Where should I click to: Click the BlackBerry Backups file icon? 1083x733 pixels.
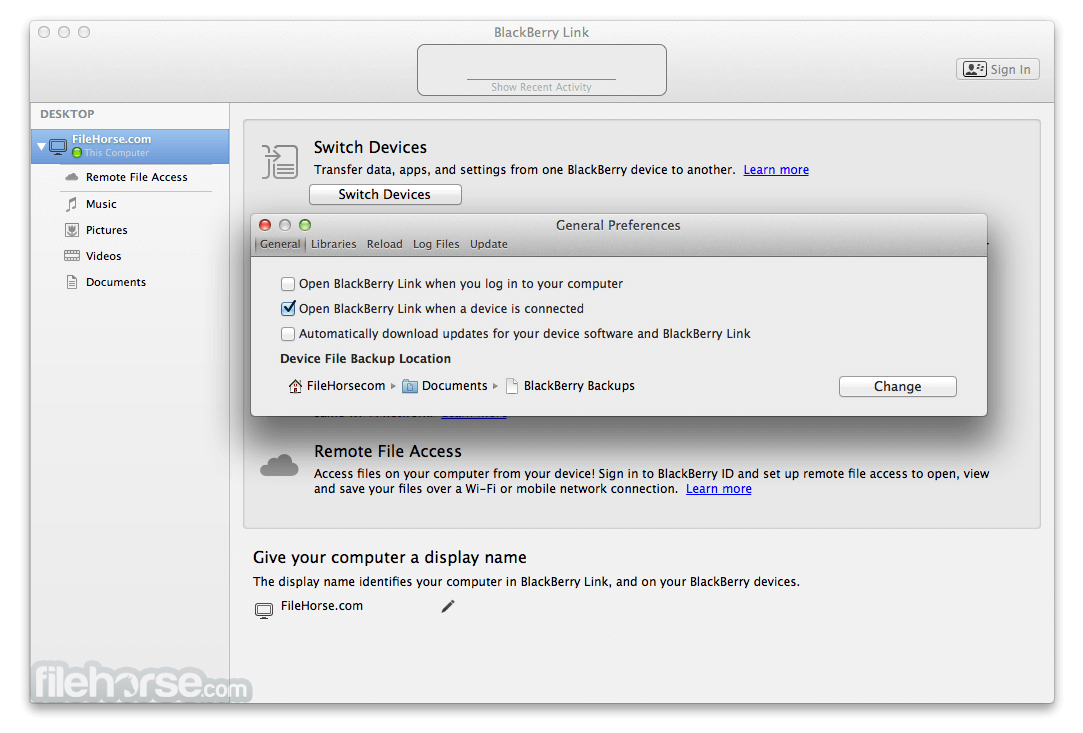tap(512, 386)
